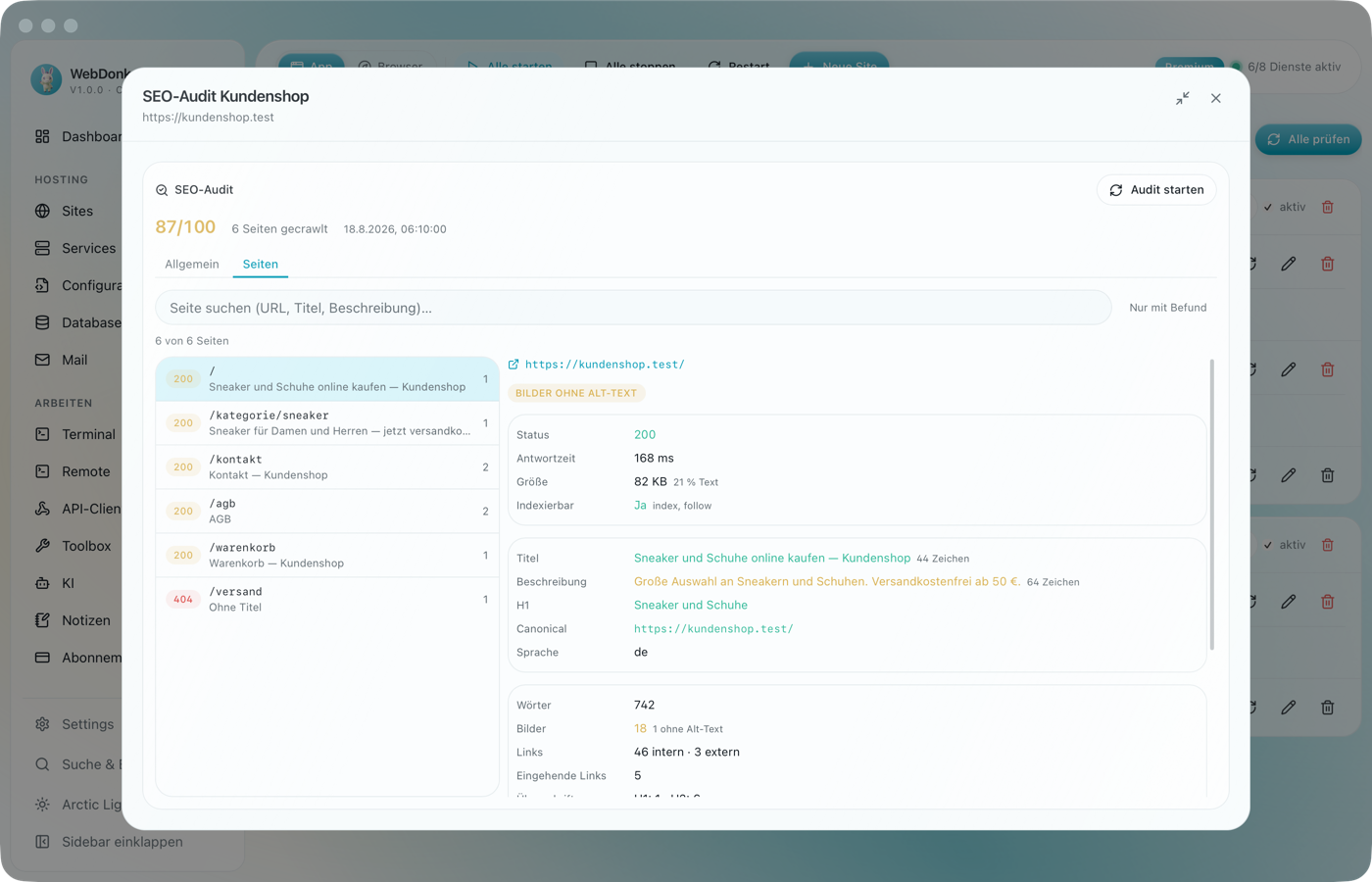Viewport: 1372px width, 882px height.
Task: Open the Suche magnifier icon in the sidebar
Action: coord(42,764)
